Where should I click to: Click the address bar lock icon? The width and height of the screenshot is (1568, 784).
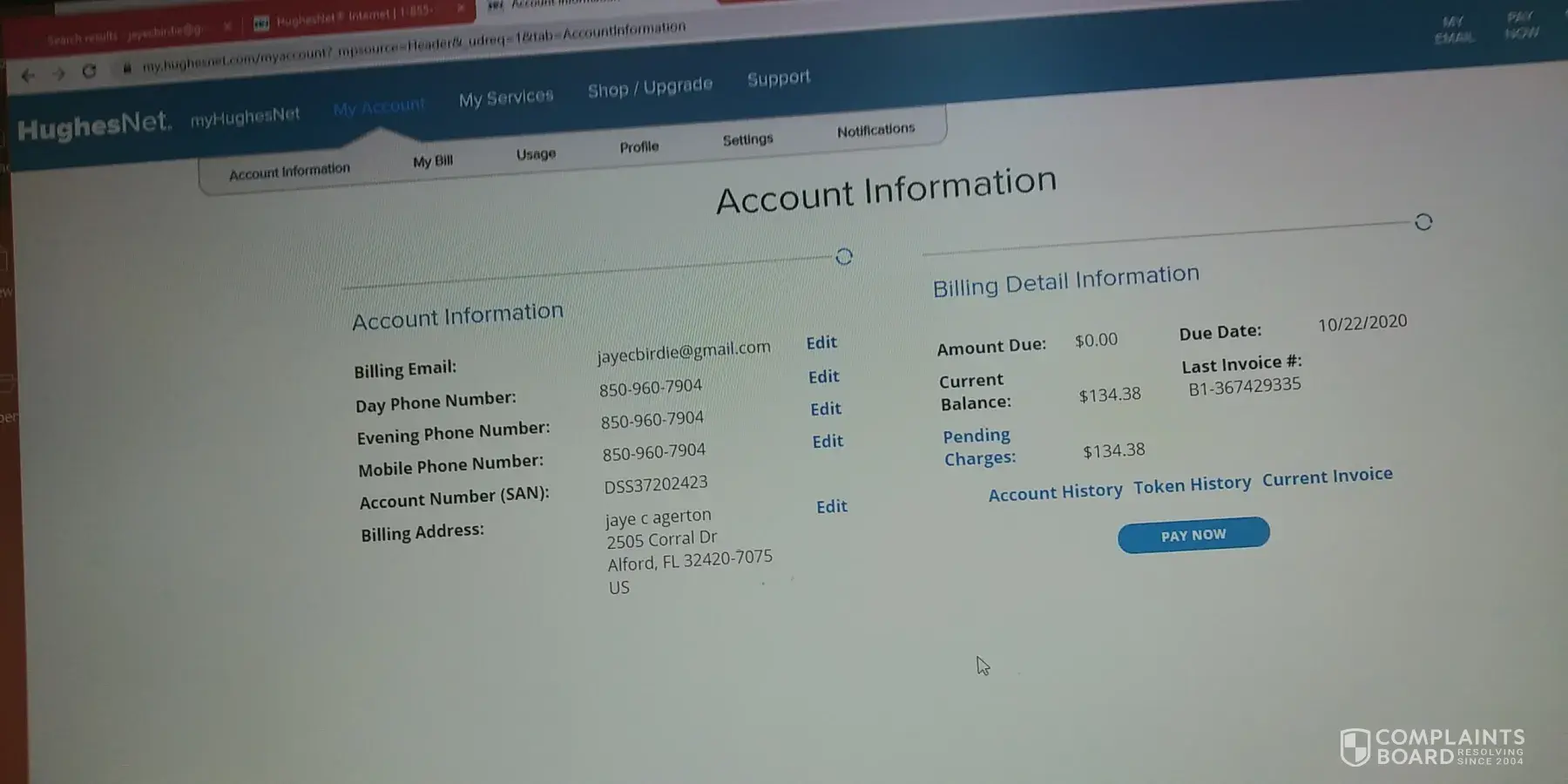point(127,68)
